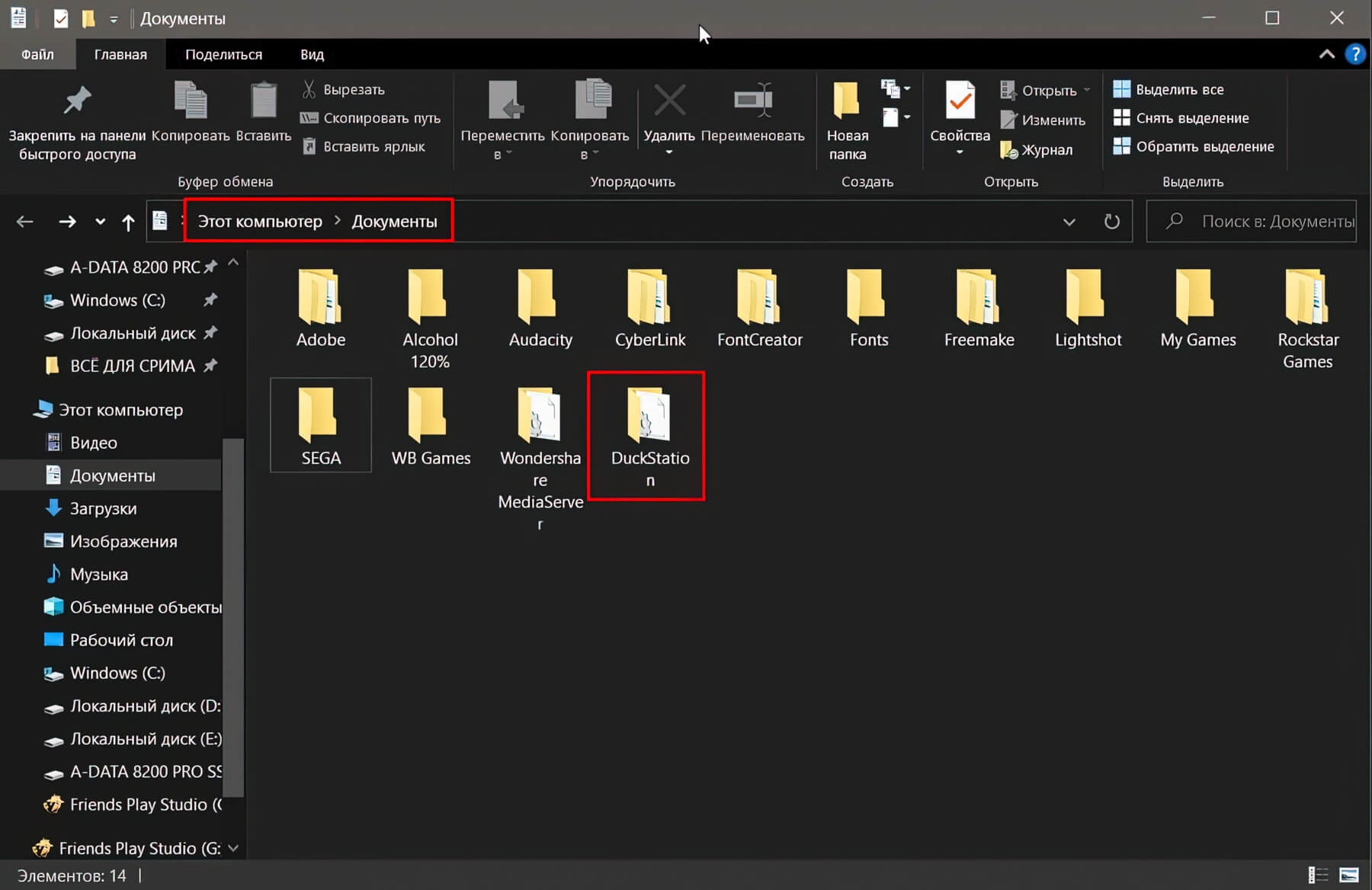Select the SEGA folder

pyautogui.click(x=320, y=425)
